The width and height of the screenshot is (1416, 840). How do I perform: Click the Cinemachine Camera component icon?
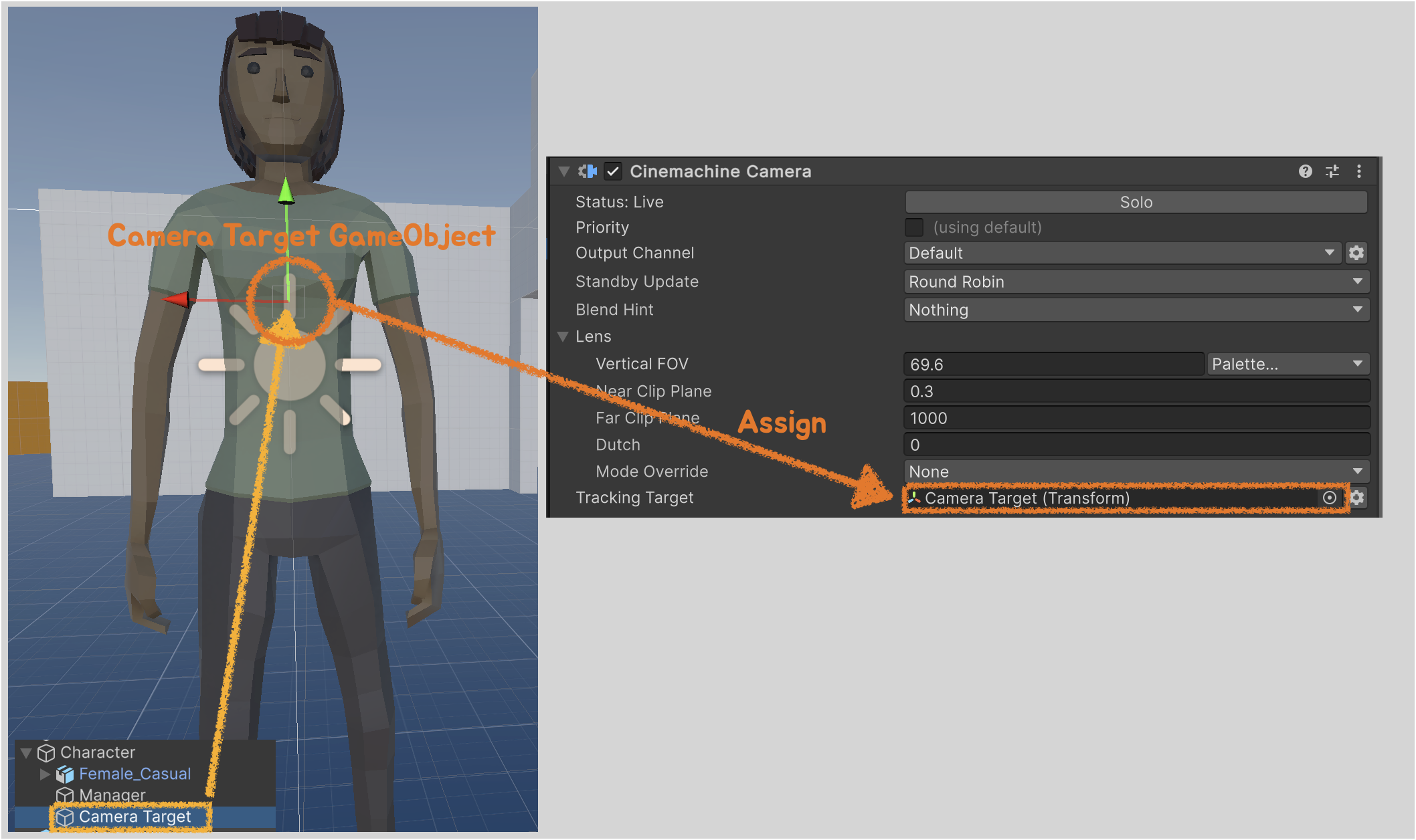(588, 171)
